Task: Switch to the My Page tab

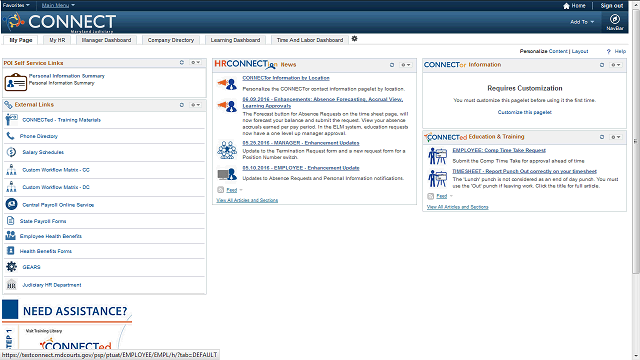Action: pos(21,40)
